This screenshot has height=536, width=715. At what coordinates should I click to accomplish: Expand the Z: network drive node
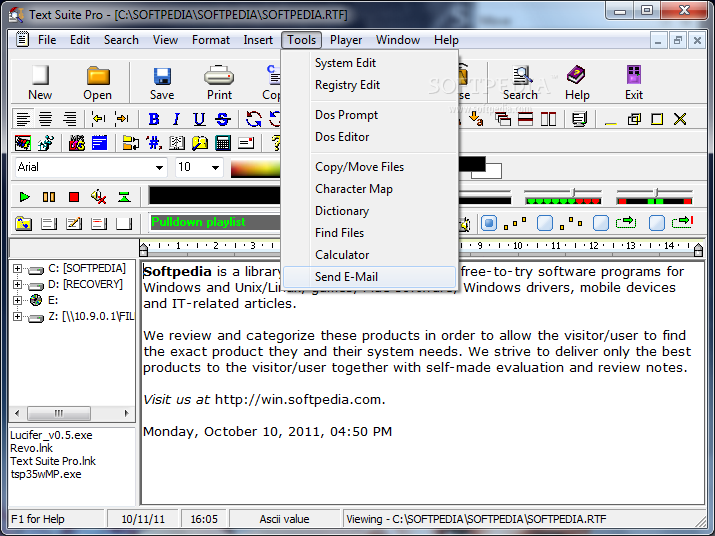(x=17, y=316)
